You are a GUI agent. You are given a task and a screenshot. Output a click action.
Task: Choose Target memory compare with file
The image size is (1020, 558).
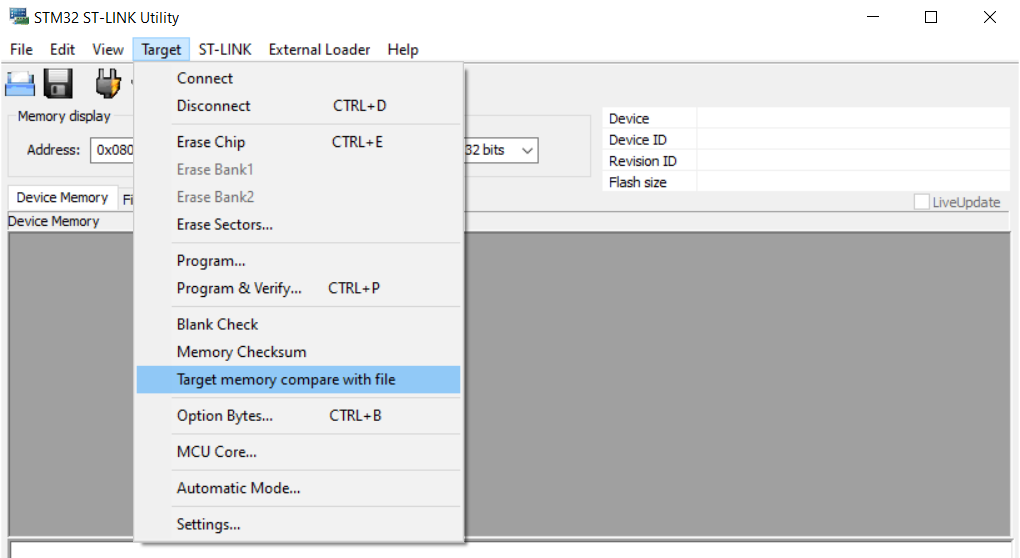pos(299,379)
